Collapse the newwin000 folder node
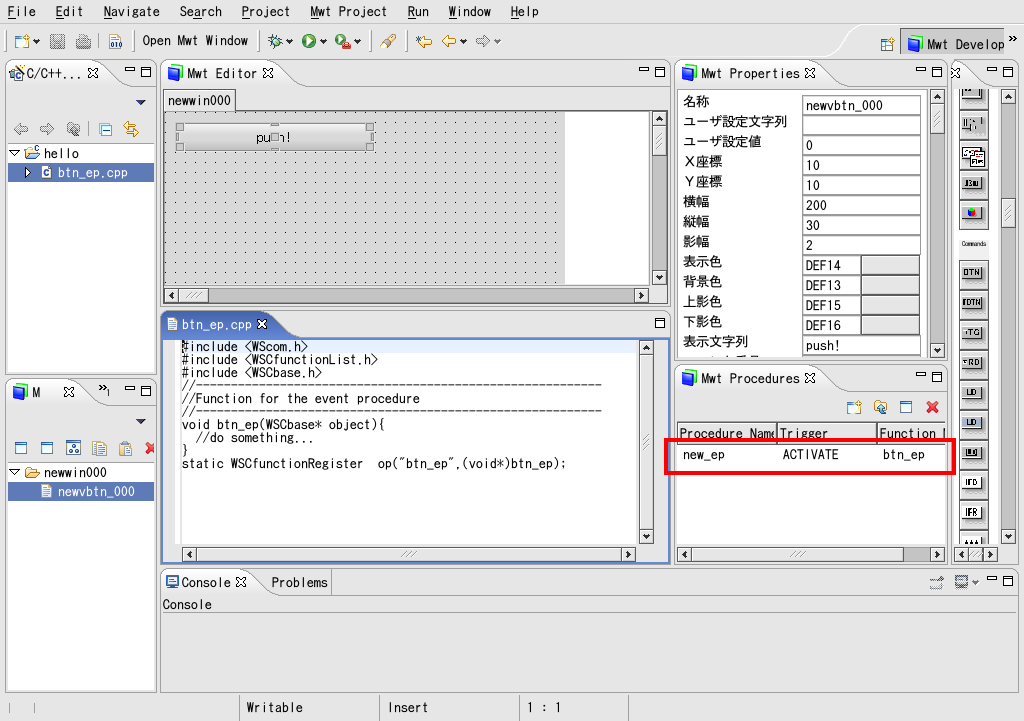Image resolution: width=1024 pixels, height=721 pixels. [15, 472]
